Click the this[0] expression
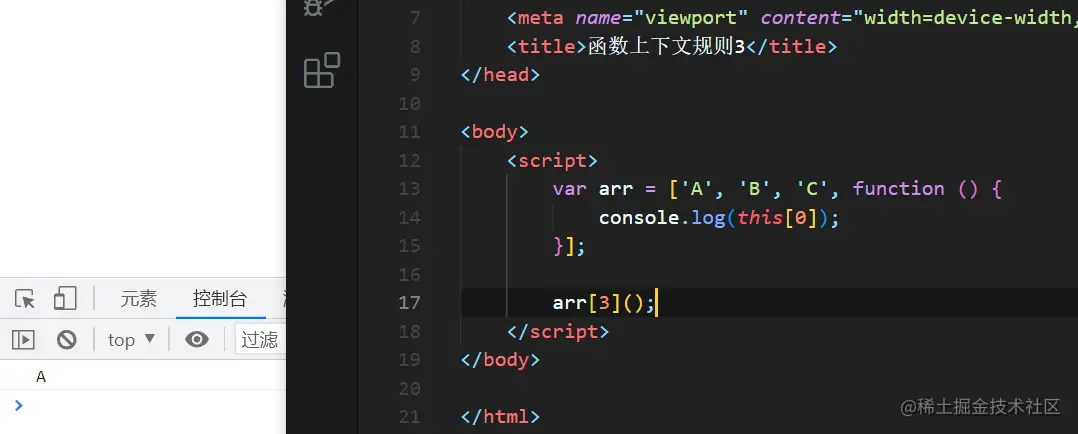This screenshot has height=434, width=1078. click(x=778, y=218)
